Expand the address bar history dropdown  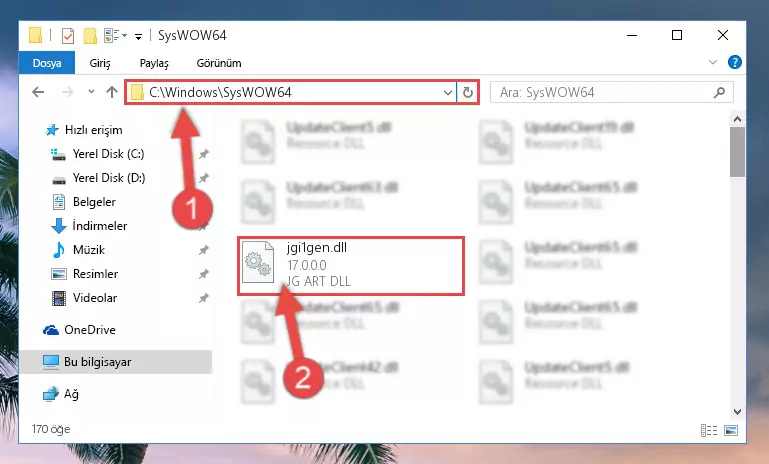447,92
